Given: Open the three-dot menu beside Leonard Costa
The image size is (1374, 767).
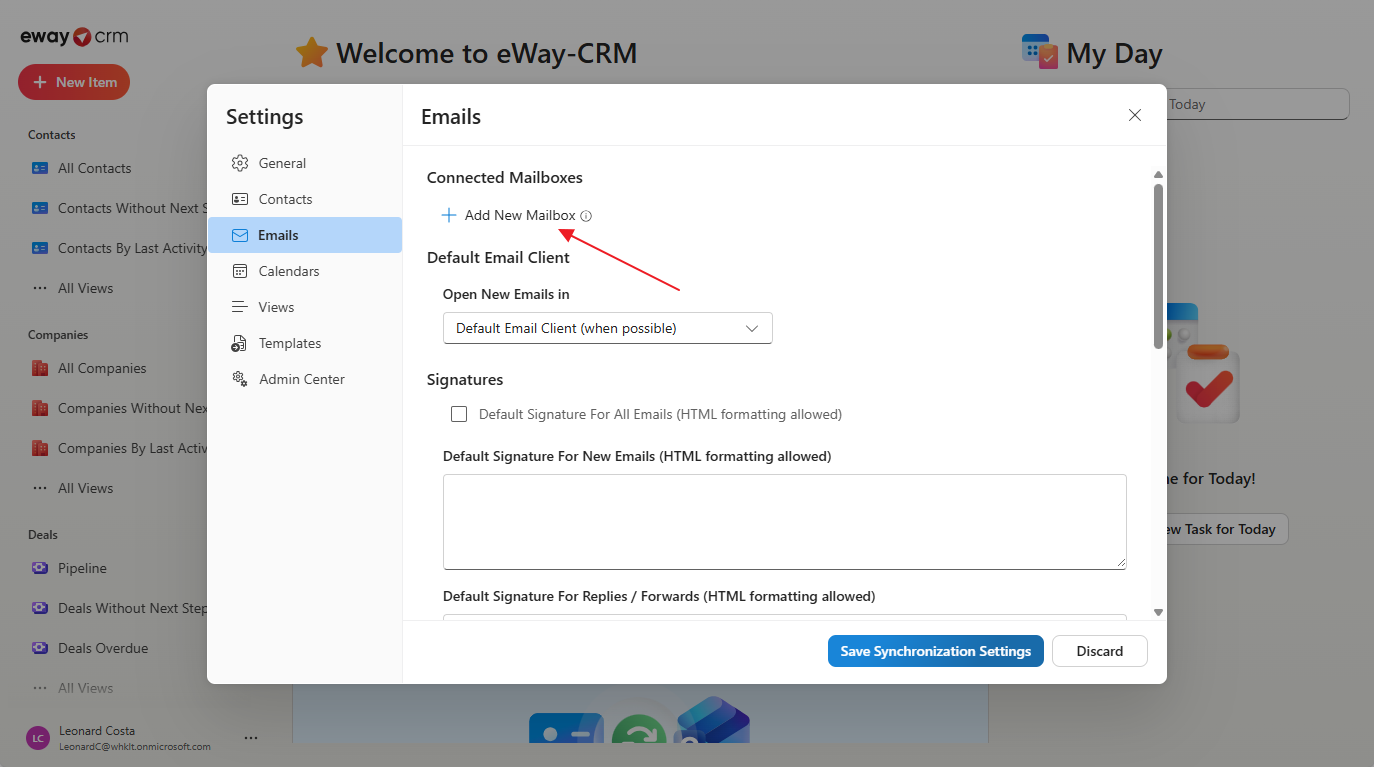Looking at the screenshot, I should point(251,738).
